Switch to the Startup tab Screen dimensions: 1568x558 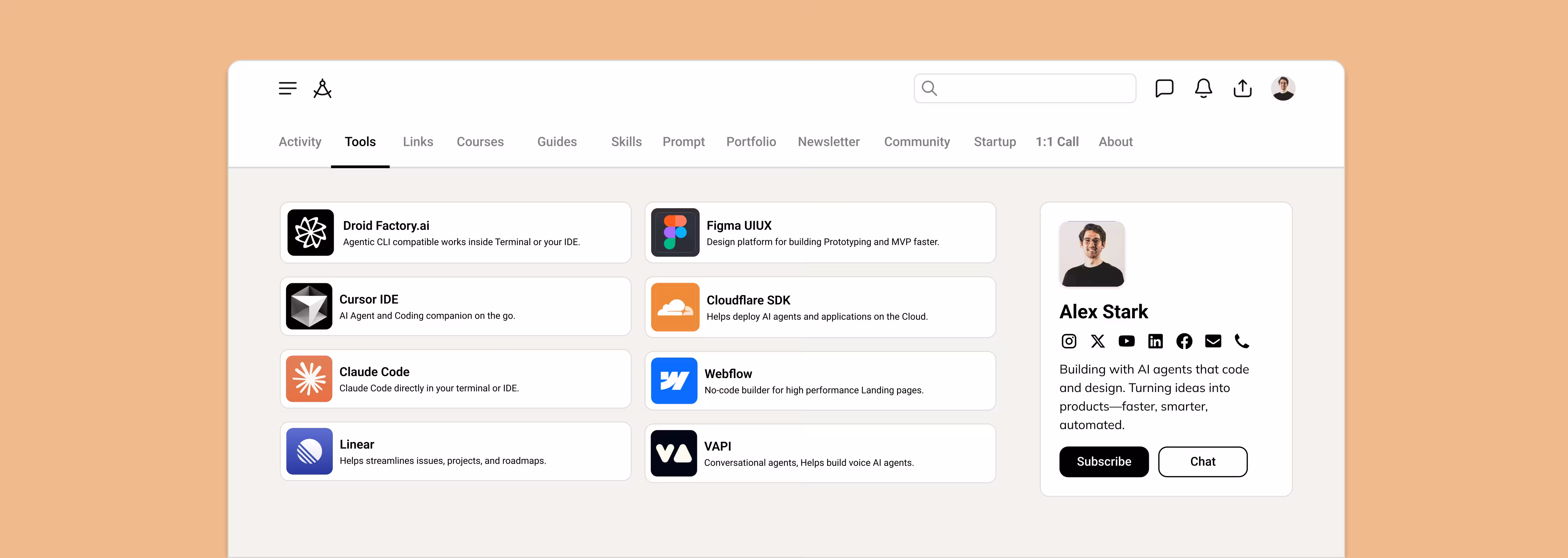click(994, 142)
